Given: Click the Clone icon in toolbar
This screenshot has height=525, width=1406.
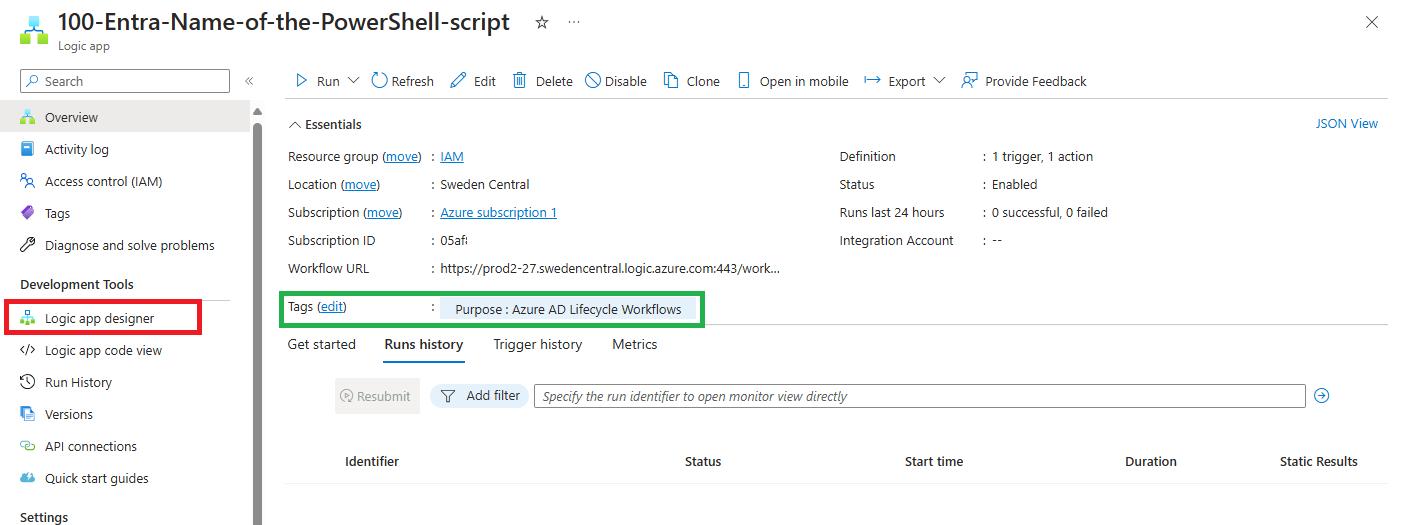Looking at the screenshot, I should 671,81.
